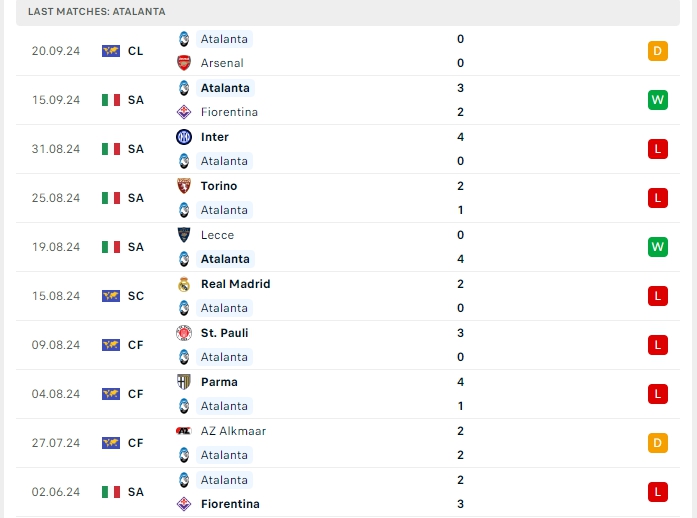Click the Arsenal club crest icon
697x518 pixels.
point(184,63)
